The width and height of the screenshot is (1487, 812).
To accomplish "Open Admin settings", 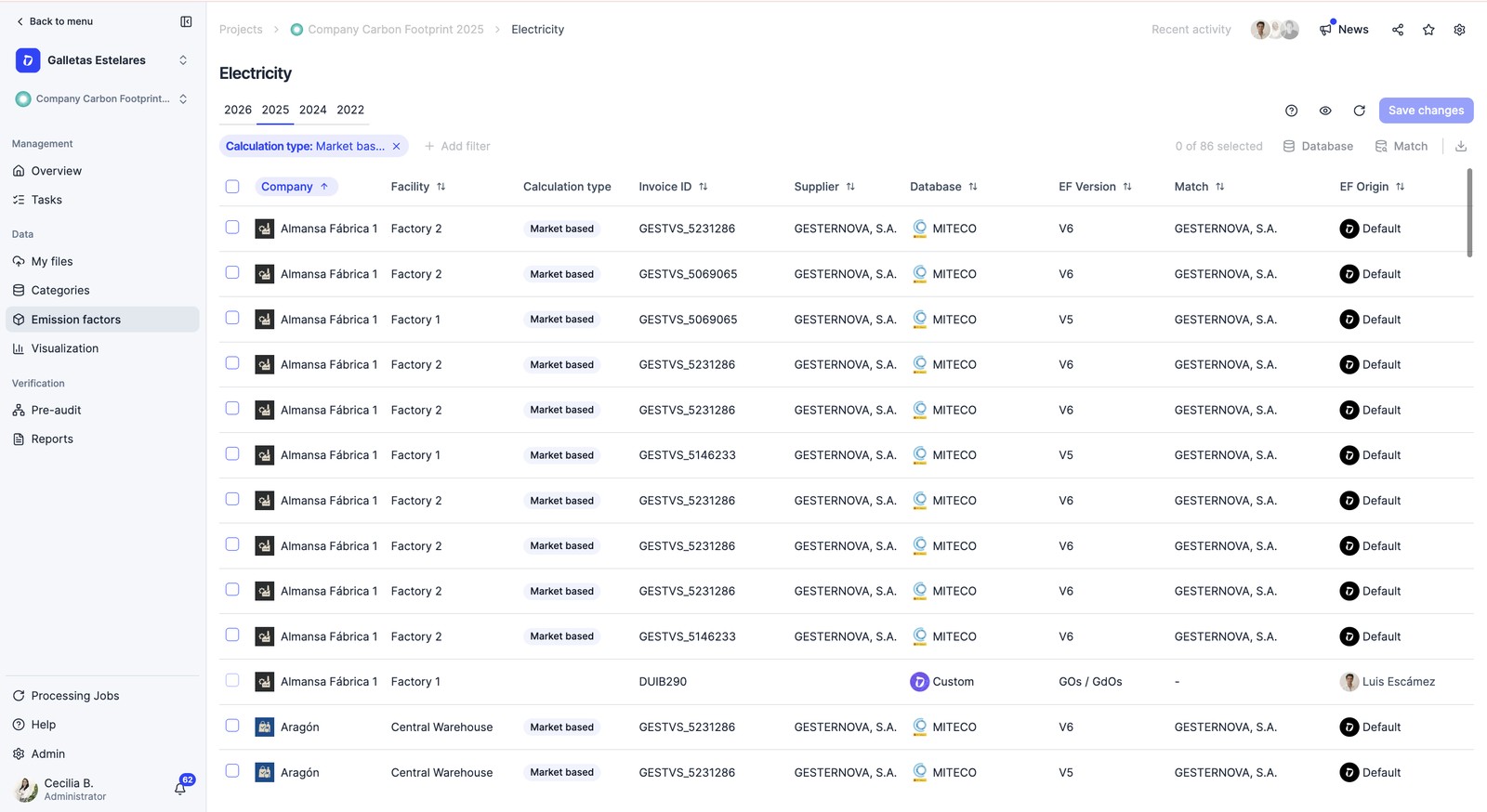I will 102,753.
